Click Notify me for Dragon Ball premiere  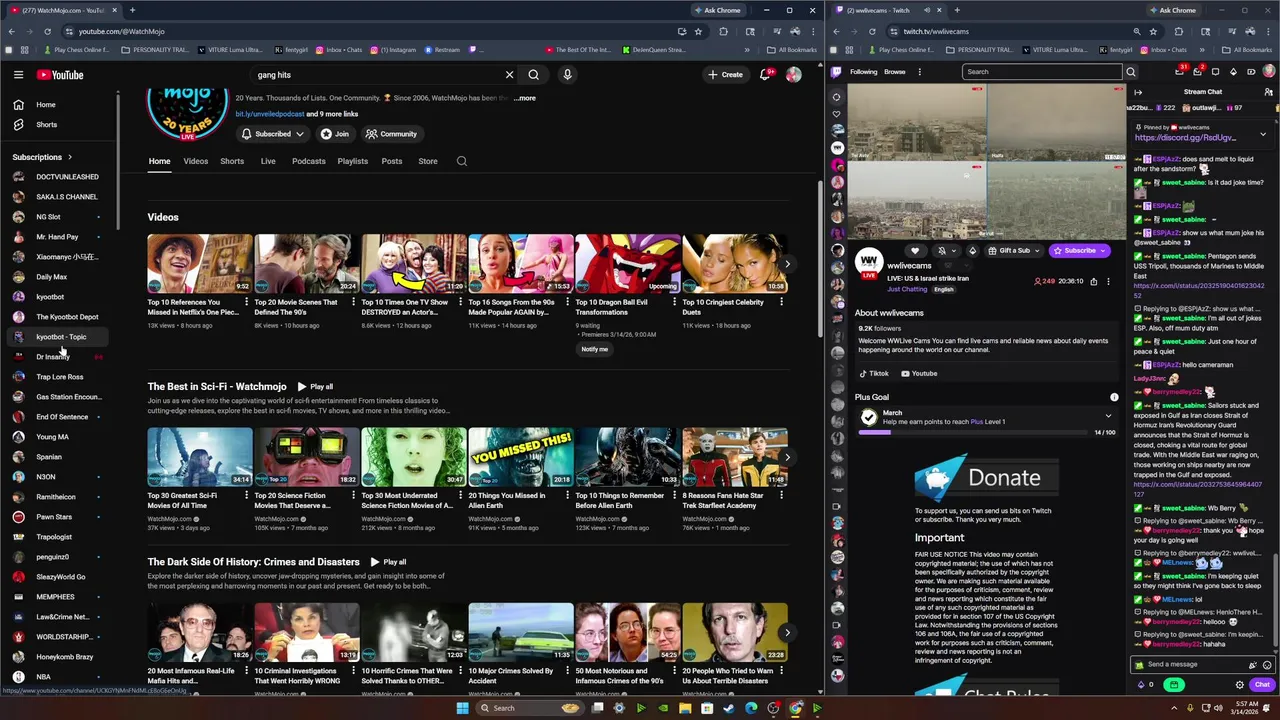coord(595,349)
